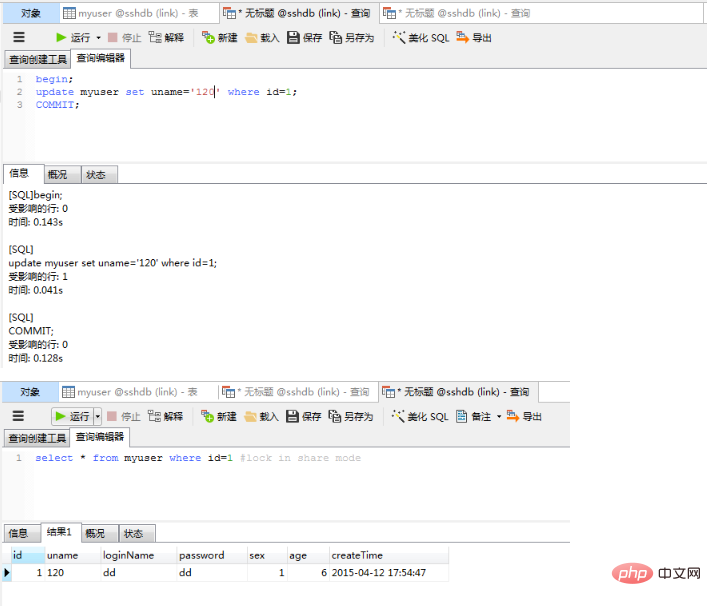Image resolution: width=711 pixels, height=606 pixels.
Task: Click Beautify SQL (美化 SQL) in the top toolbar
Action: (421, 38)
